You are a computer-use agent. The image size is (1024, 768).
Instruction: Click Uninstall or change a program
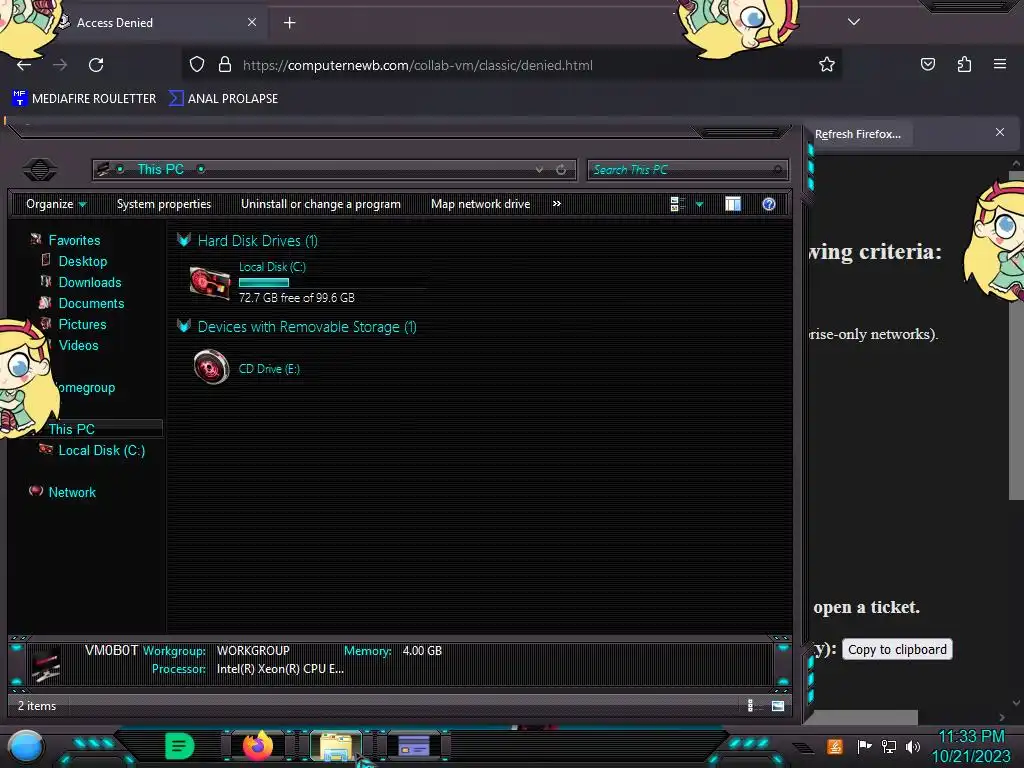click(x=321, y=204)
